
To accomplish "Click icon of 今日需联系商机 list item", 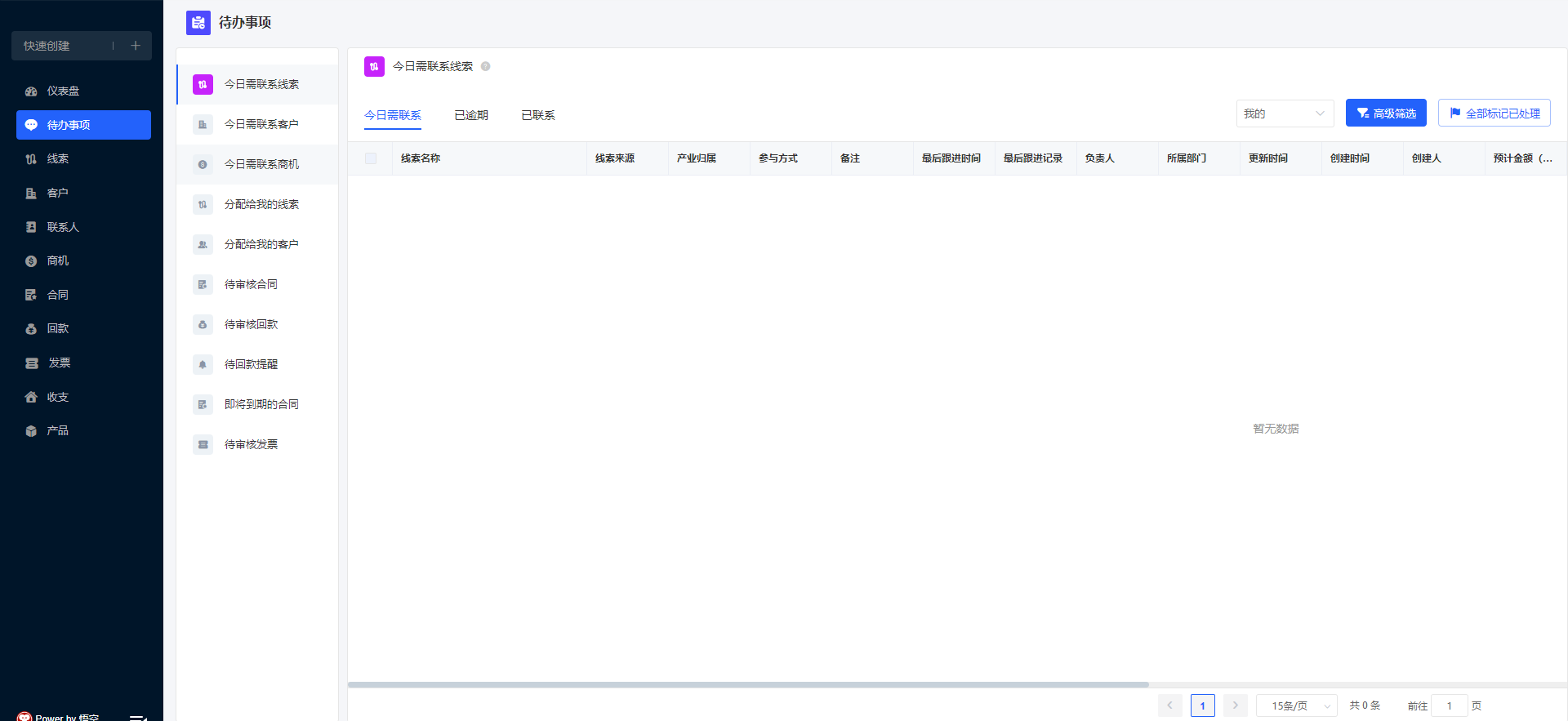I will coord(203,164).
